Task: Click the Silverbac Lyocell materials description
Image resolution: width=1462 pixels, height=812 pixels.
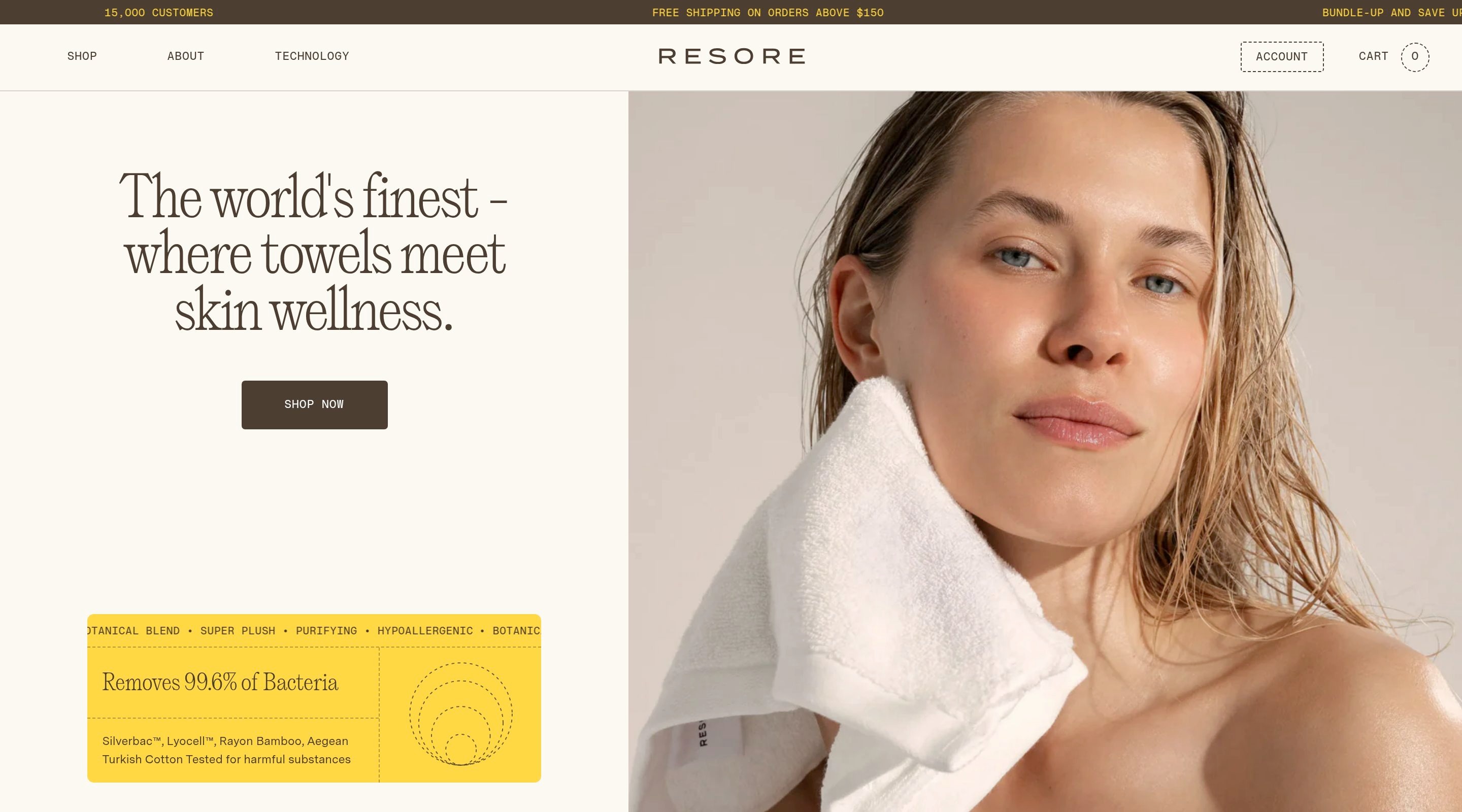Action: pos(226,750)
